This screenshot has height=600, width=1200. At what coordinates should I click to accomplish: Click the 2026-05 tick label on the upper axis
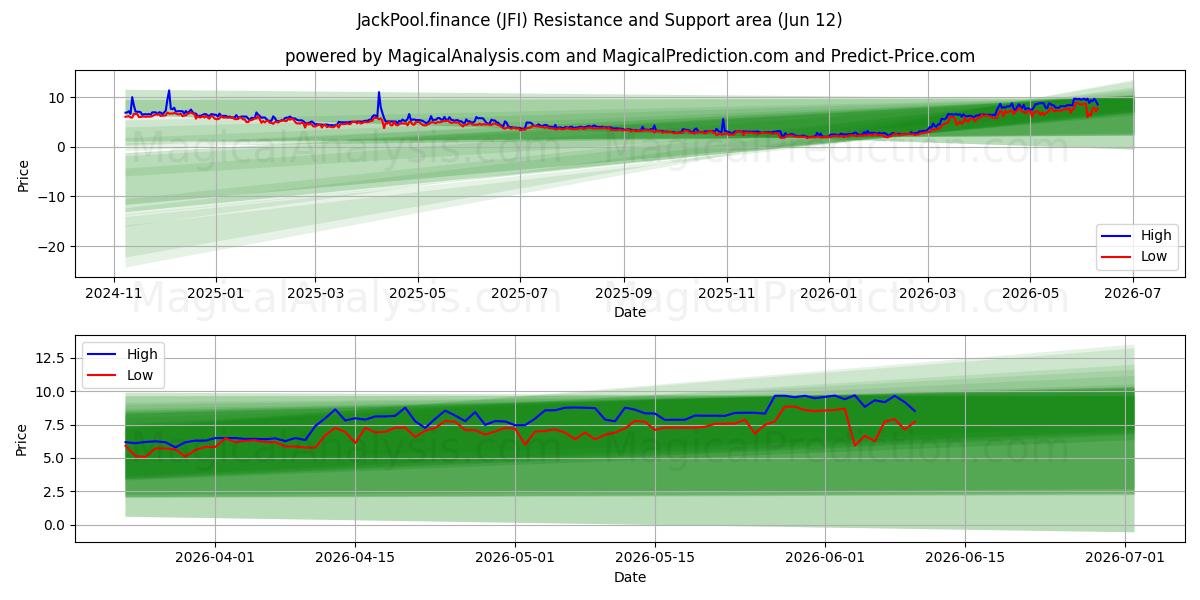coord(1030,294)
